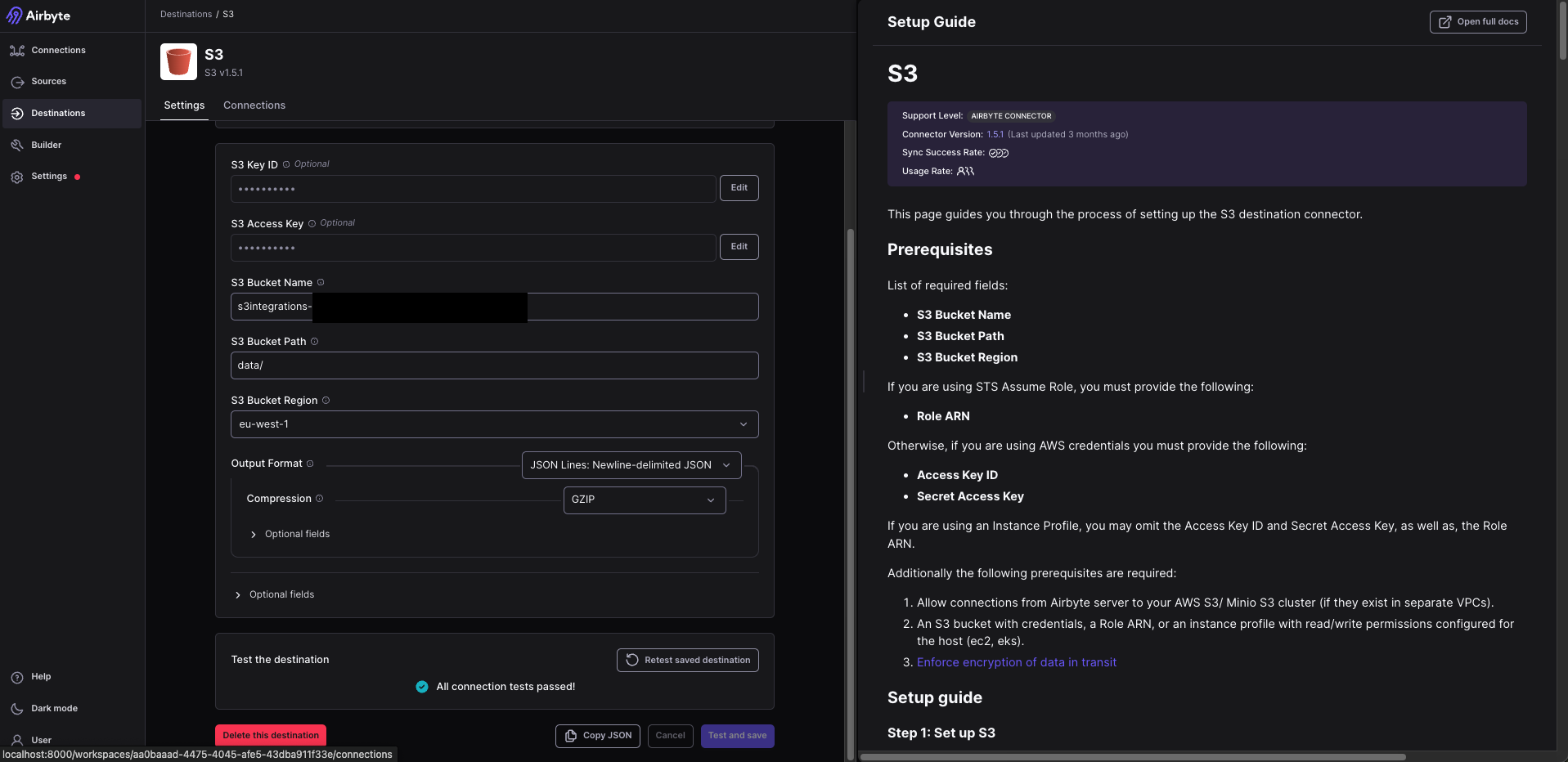Open the Output Format dropdown
This screenshot has width=1568, height=762.
631,465
